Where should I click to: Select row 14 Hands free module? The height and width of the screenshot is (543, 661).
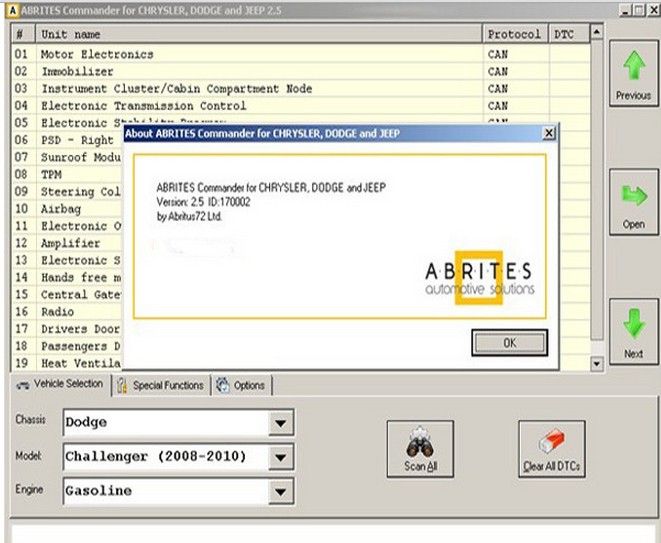67,278
